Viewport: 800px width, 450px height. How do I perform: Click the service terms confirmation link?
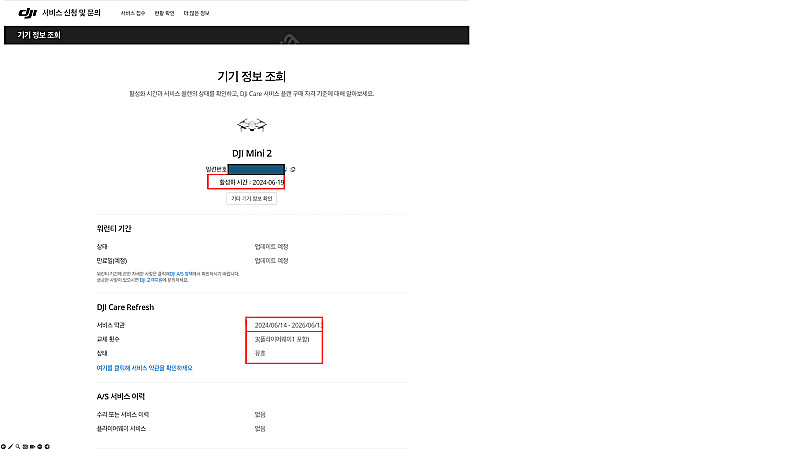tap(144, 368)
